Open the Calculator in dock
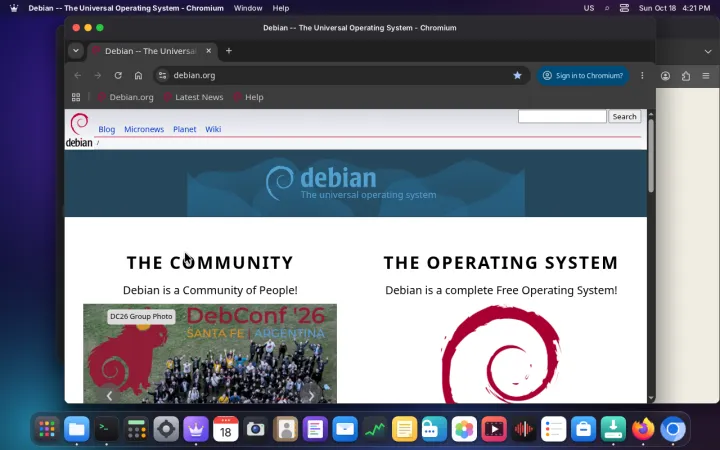Image resolution: width=720 pixels, height=450 pixels. [x=136, y=429]
